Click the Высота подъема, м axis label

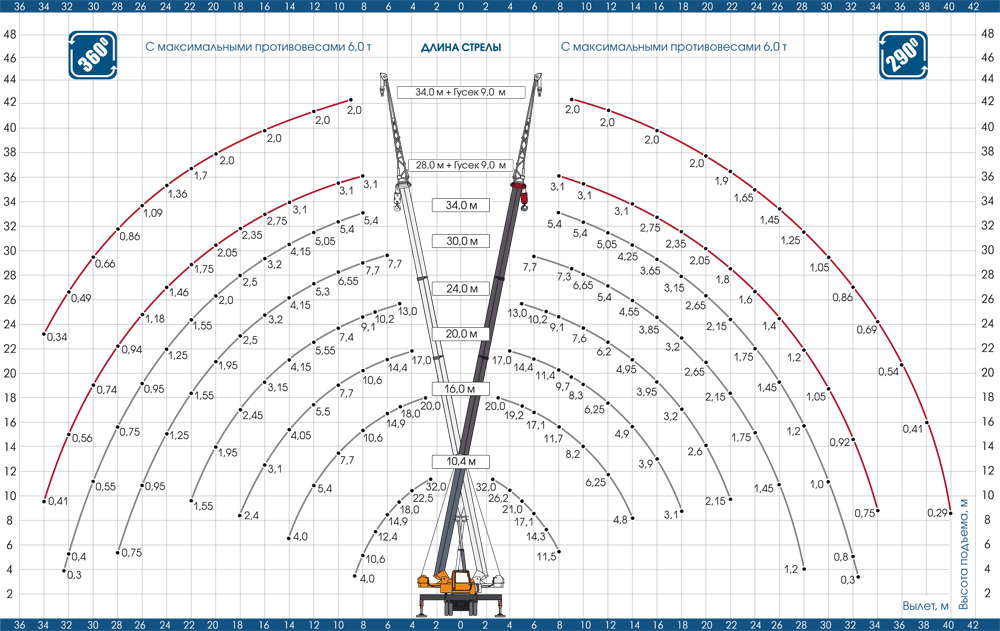[x=963, y=554]
